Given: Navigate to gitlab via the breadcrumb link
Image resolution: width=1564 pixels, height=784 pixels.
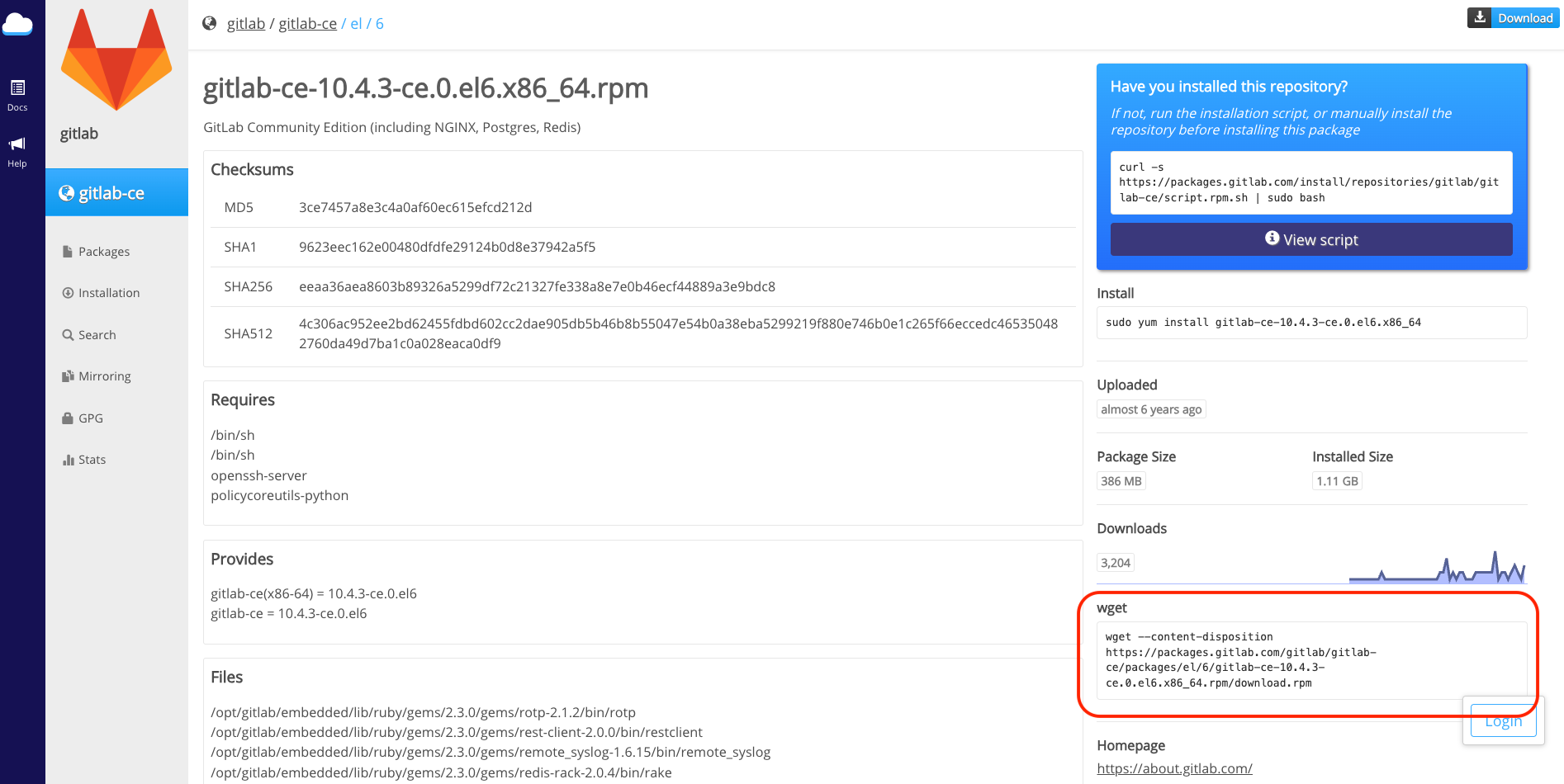Looking at the screenshot, I should coord(245,23).
